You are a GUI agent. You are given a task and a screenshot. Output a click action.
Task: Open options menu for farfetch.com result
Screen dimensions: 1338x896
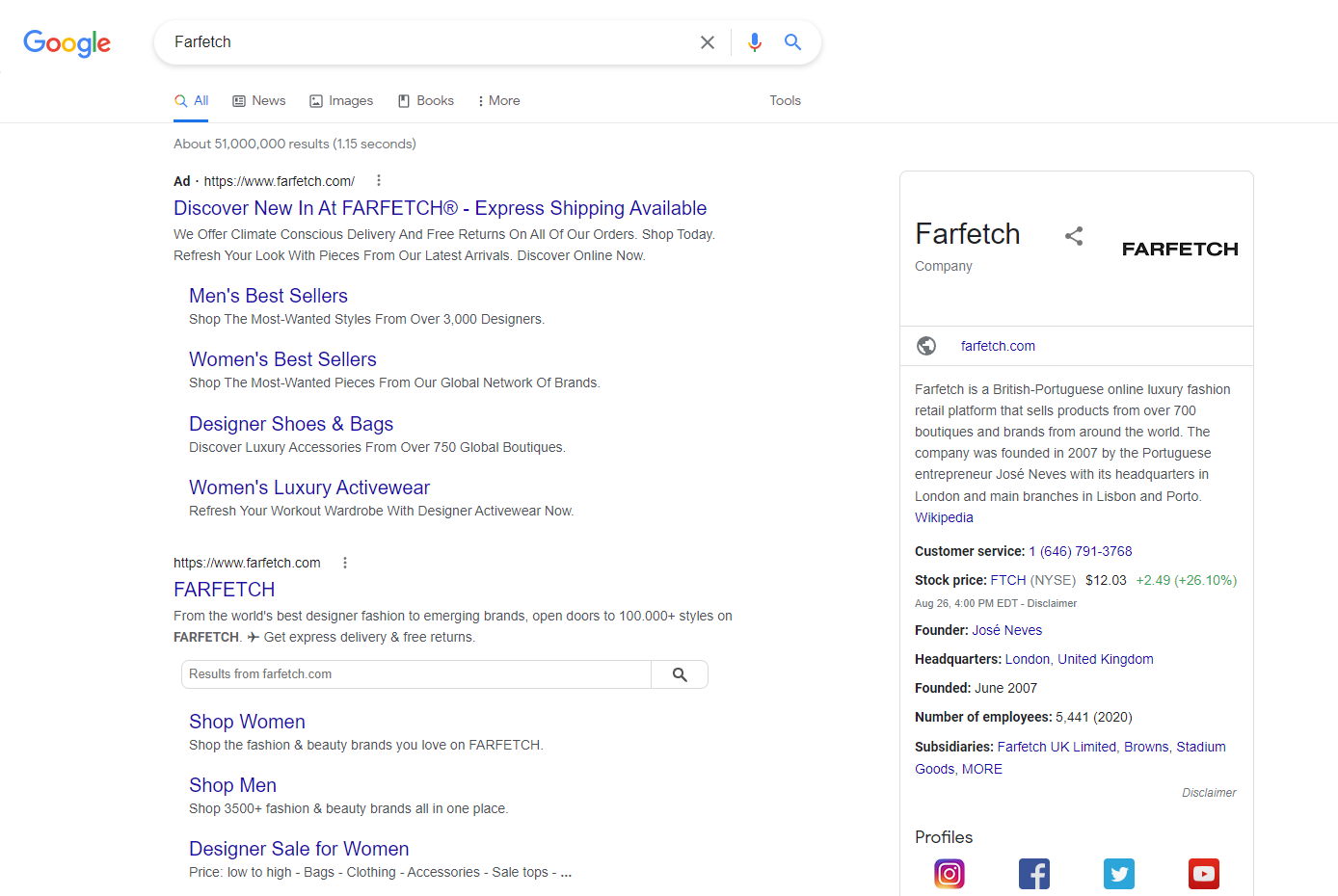tap(345, 563)
